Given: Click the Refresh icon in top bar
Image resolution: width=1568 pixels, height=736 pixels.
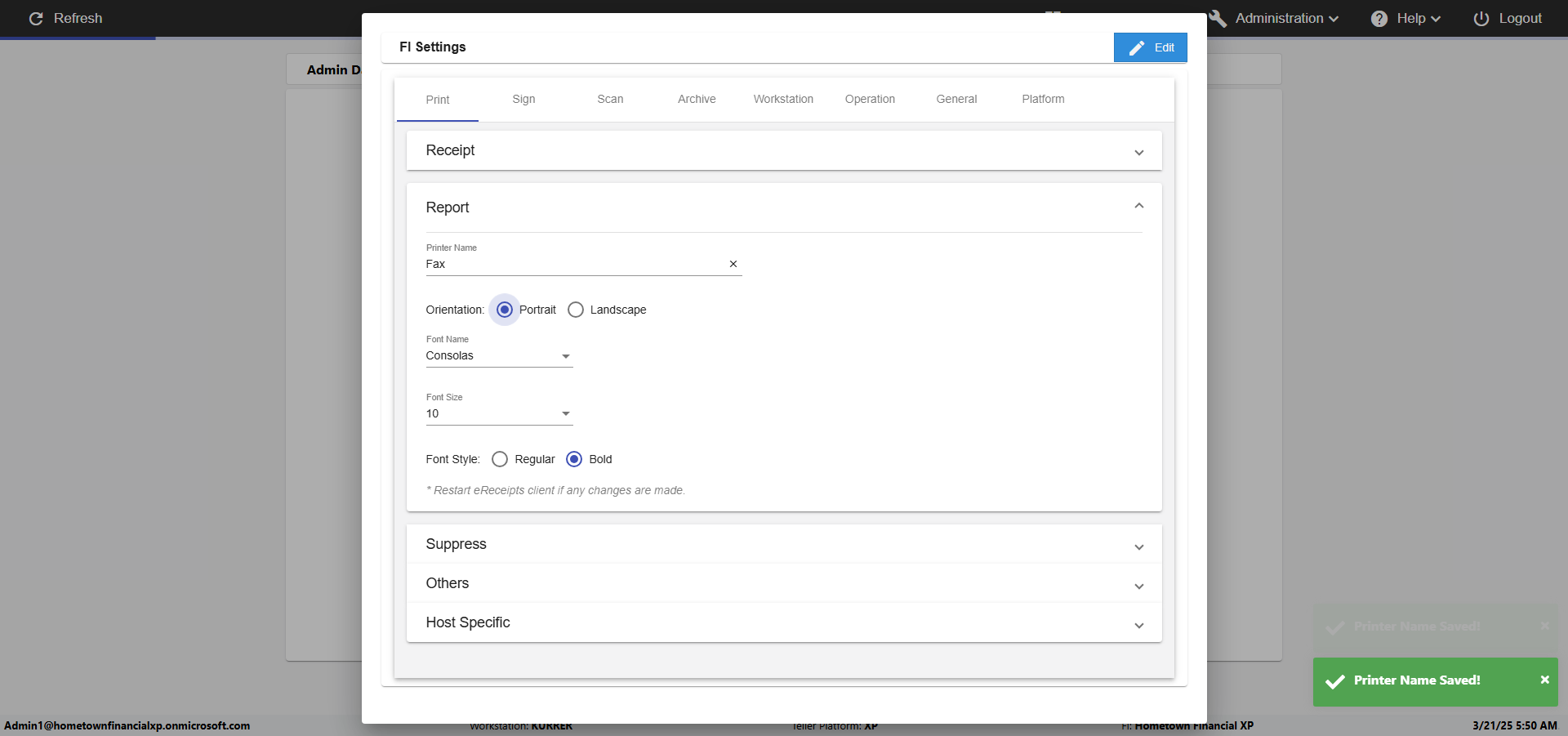Looking at the screenshot, I should [36, 19].
